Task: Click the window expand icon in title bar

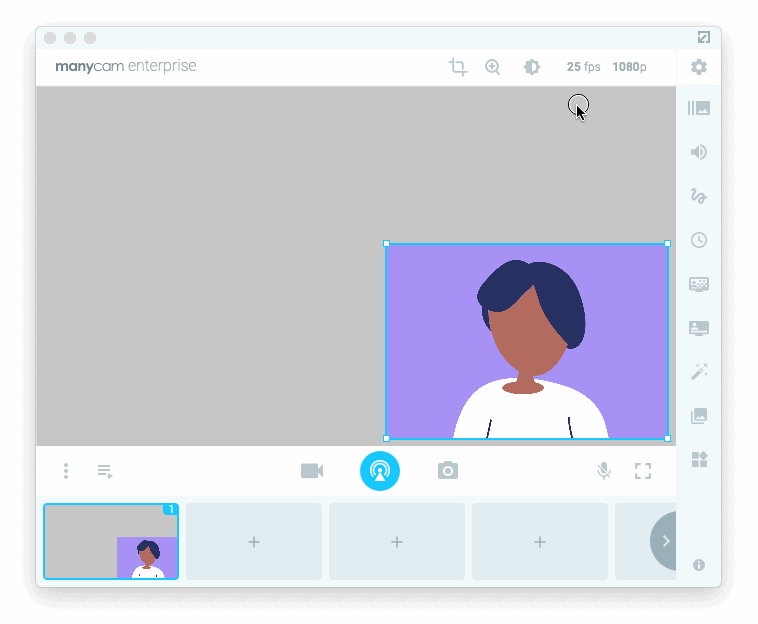Action: point(703,37)
